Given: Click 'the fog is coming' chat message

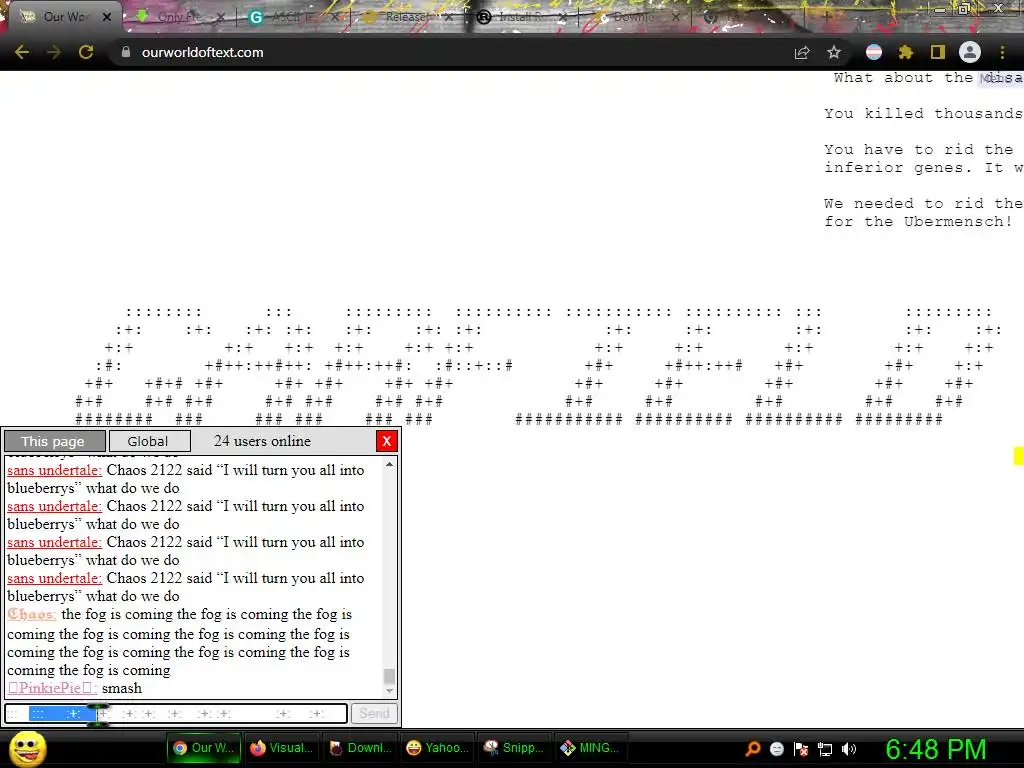Looking at the screenshot, I should (x=179, y=642).
